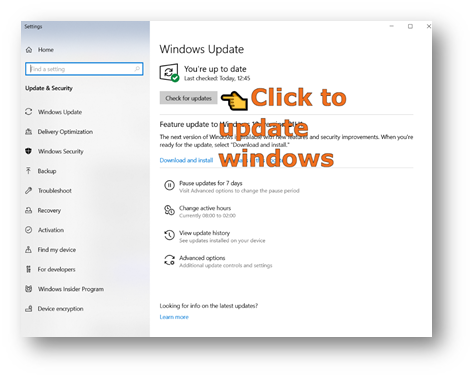Click the search magnifier icon
The width and height of the screenshot is (474, 379).
137,69
